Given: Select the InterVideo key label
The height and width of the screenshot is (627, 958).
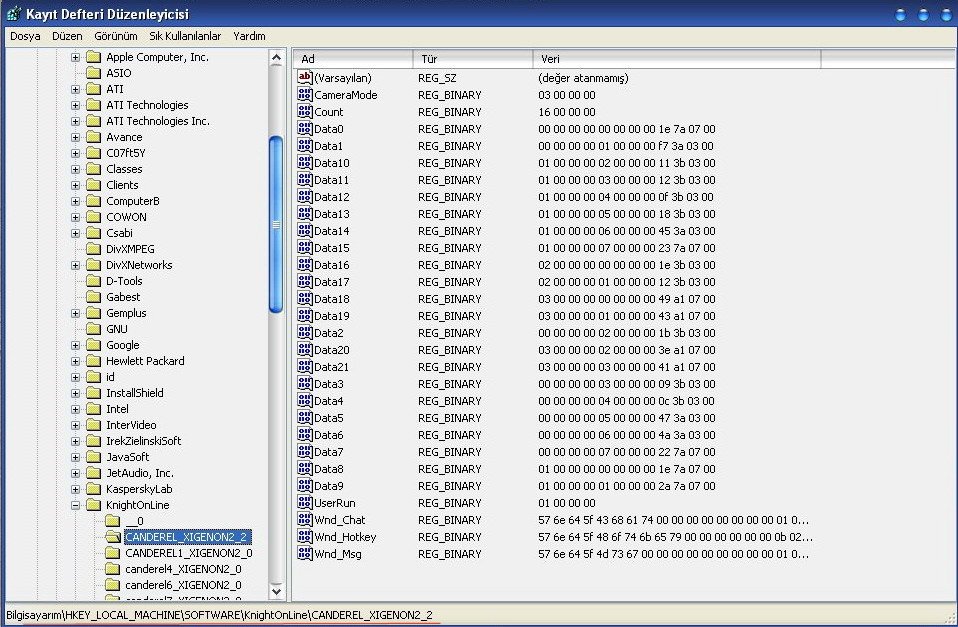Looking at the screenshot, I should (x=131, y=425).
